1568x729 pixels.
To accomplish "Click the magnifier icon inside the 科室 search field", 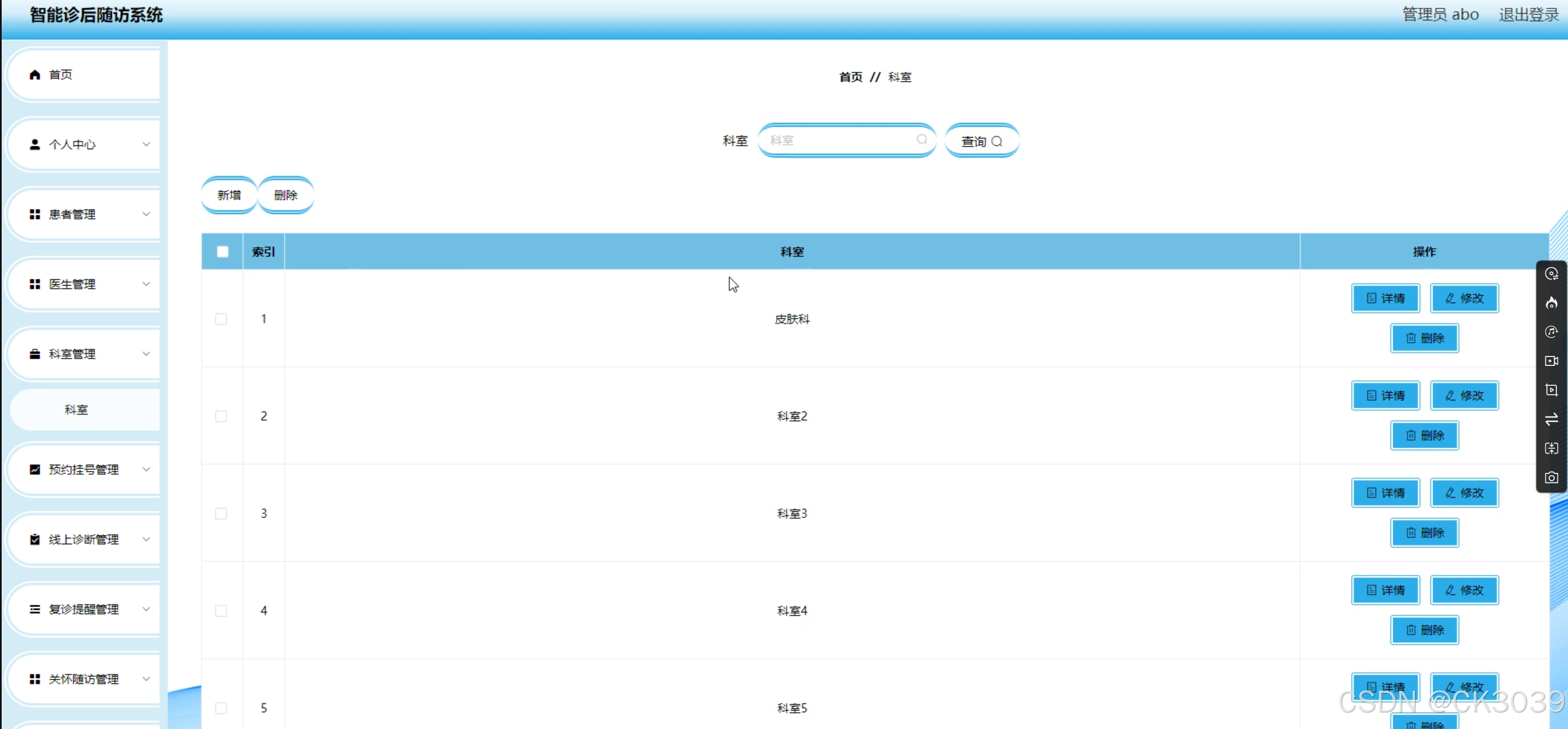I will (x=922, y=140).
